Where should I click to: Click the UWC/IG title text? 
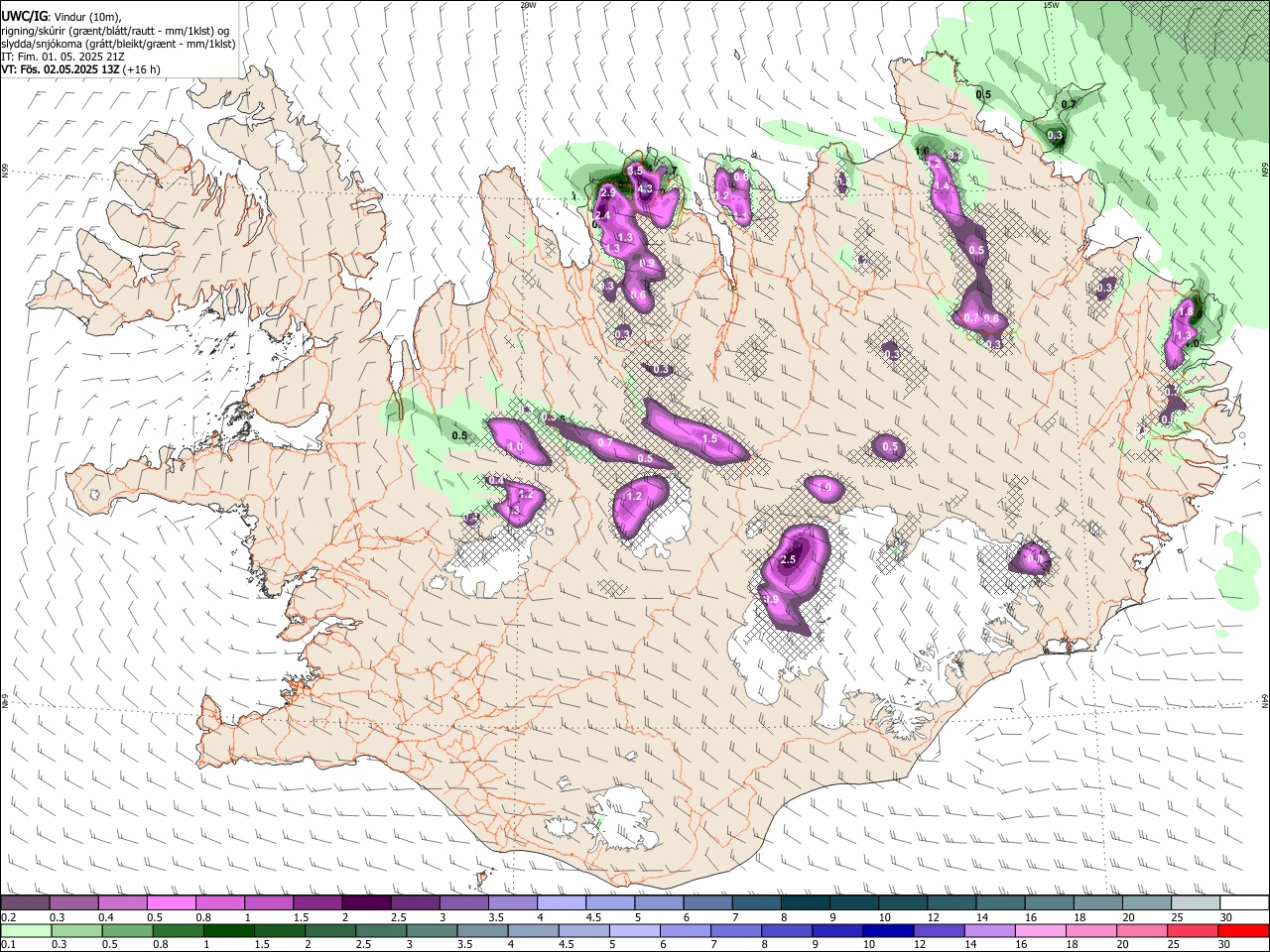pos(24,17)
